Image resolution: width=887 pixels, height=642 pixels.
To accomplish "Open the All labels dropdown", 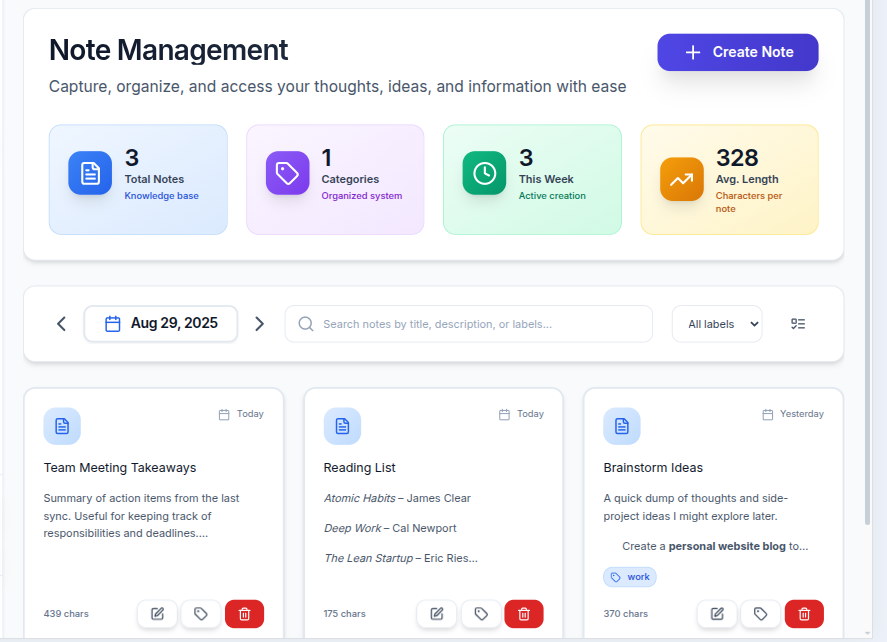I will coord(716,324).
